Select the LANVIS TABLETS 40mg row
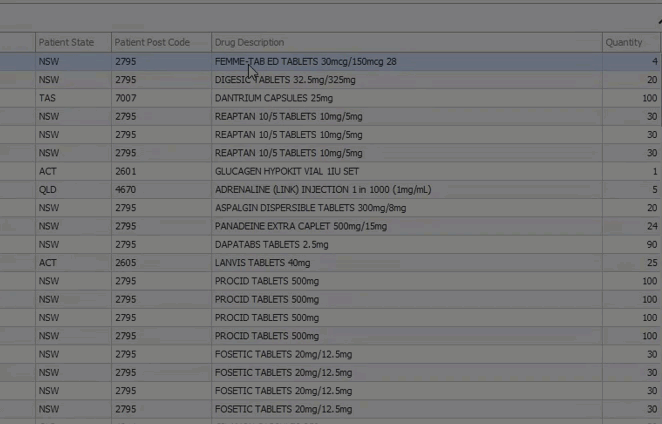The width and height of the screenshot is (662, 424). (x=330, y=263)
